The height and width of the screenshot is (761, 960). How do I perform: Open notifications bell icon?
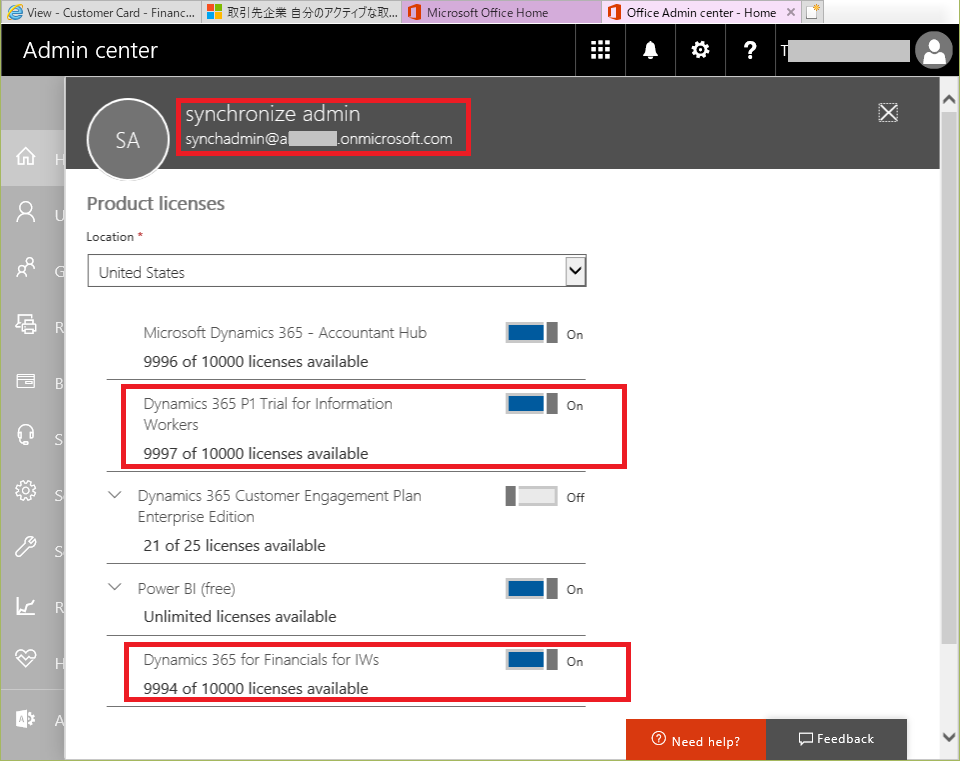[650, 50]
